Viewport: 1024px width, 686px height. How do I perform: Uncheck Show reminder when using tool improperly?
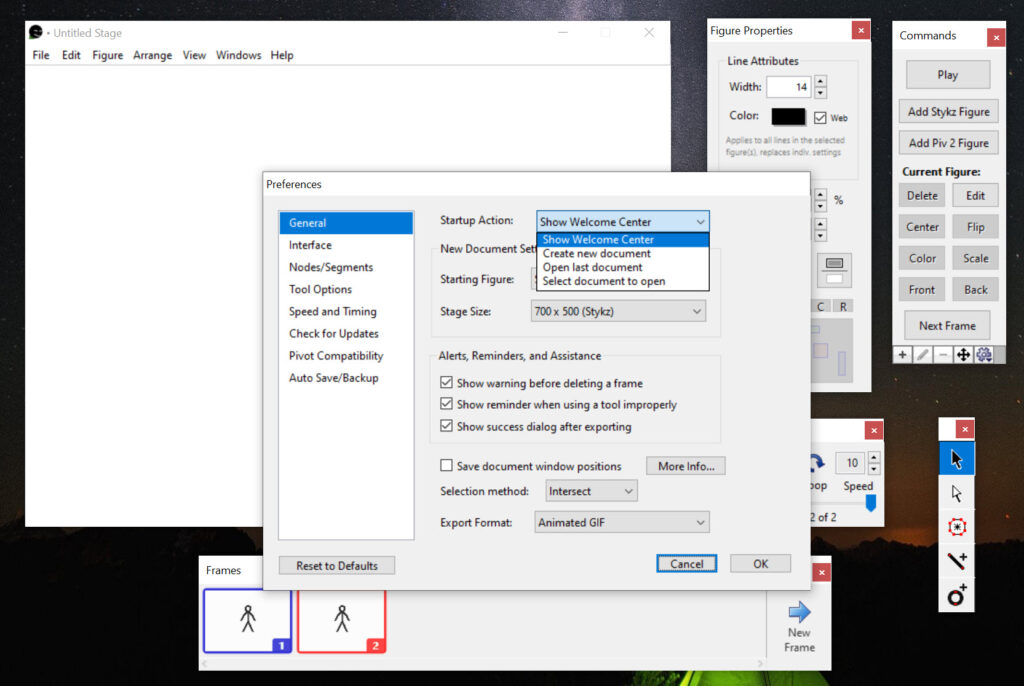coord(446,404)
